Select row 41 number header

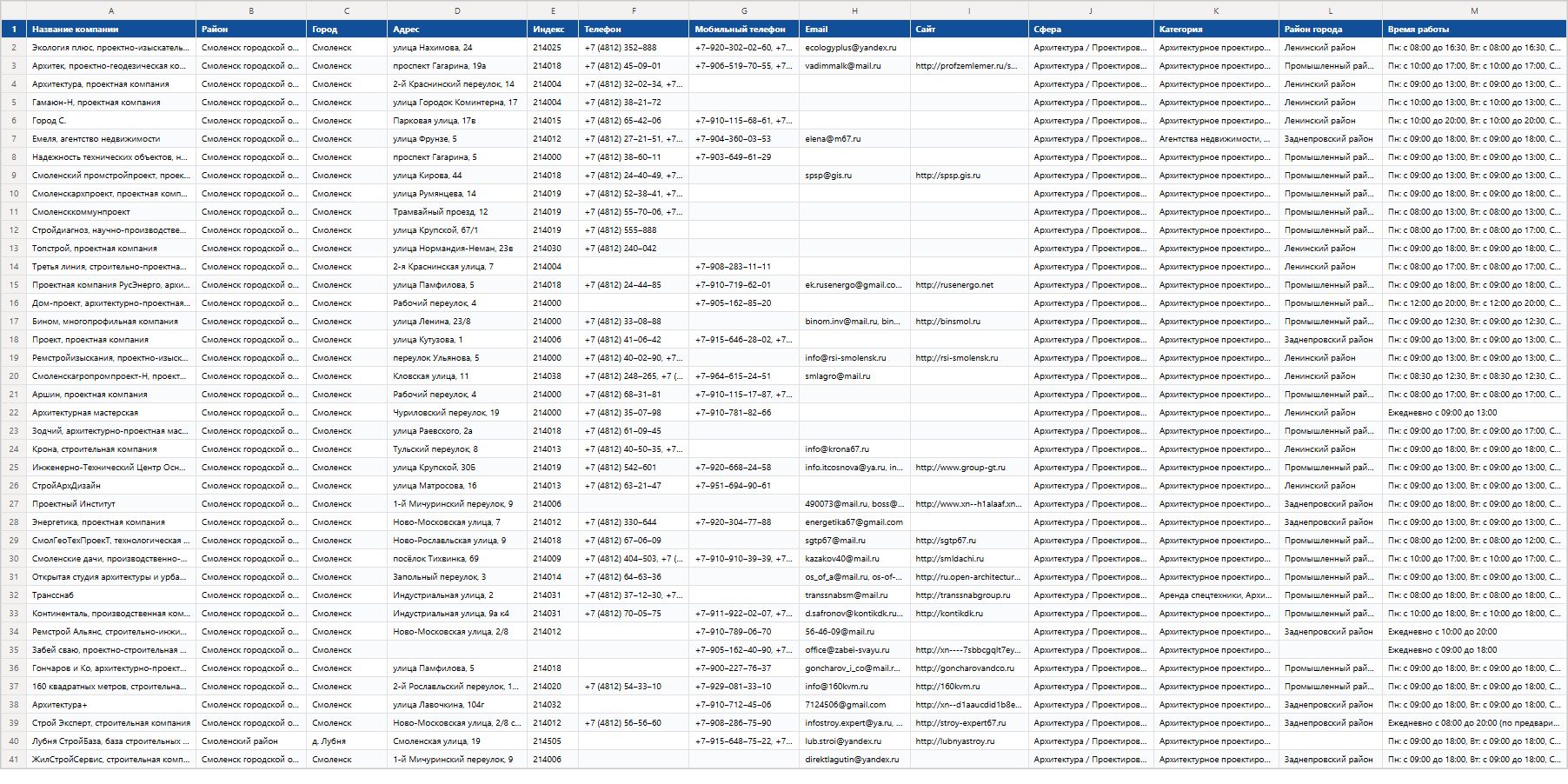[x=14, y=759]
